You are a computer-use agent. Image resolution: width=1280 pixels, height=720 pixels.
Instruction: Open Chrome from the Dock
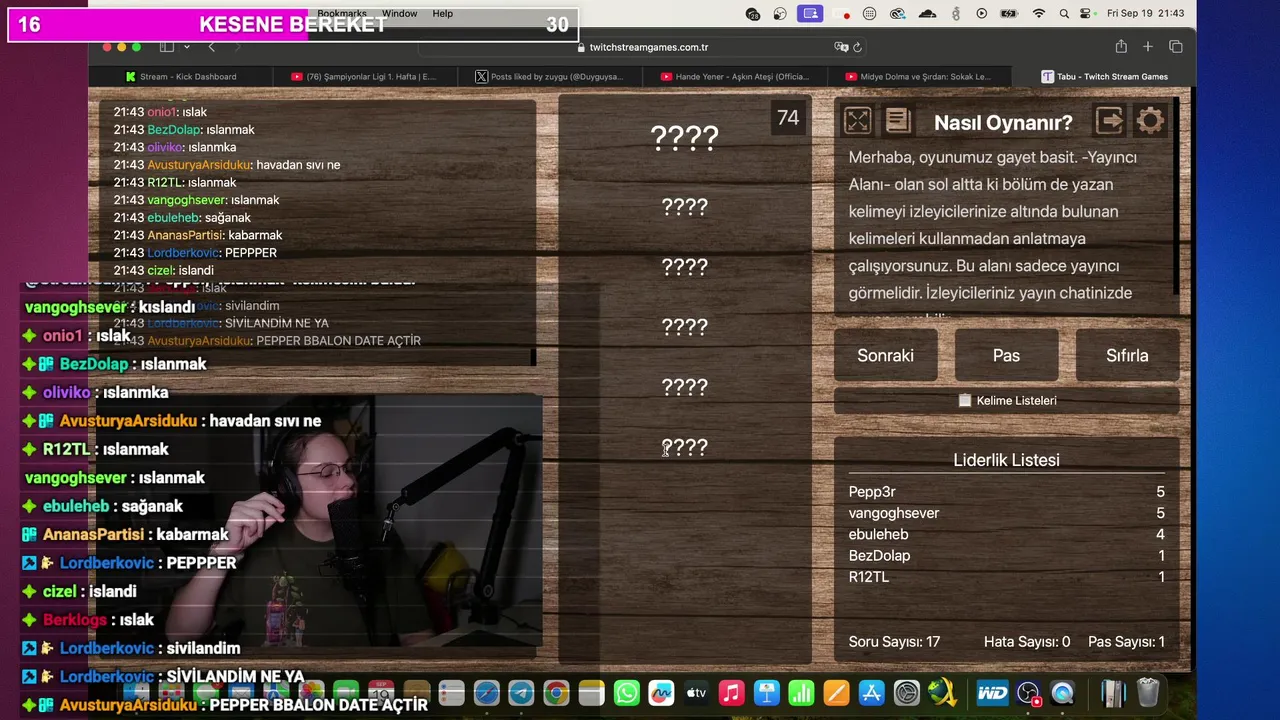(557, 692)
